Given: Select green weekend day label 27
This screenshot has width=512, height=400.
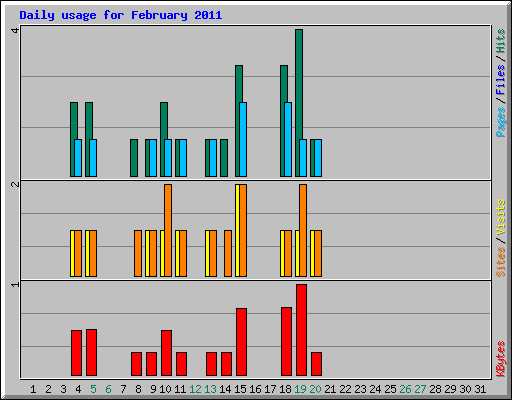Looking at the screenshot, I should pos(420,389).
